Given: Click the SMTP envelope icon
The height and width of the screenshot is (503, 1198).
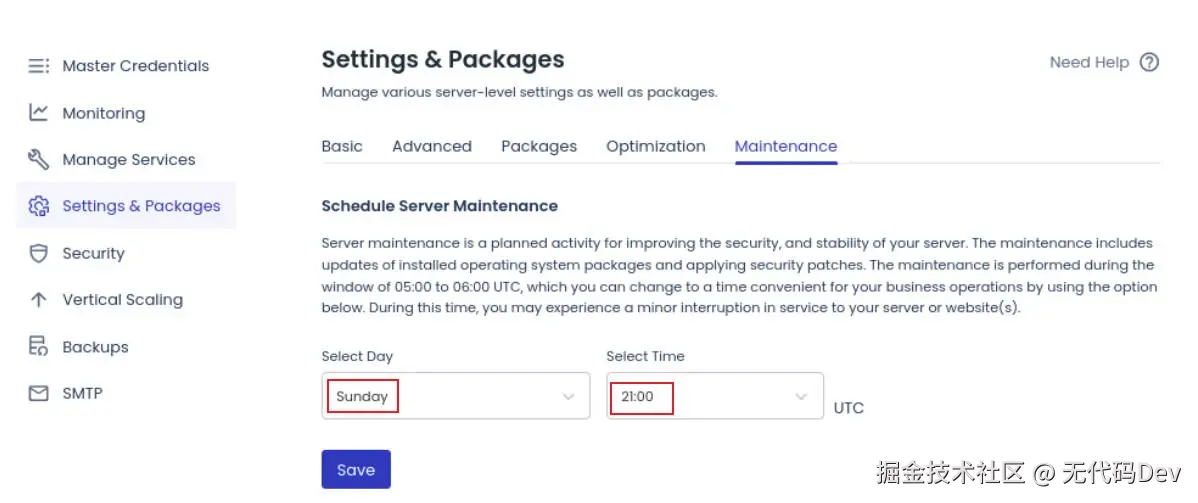Looking at the screenshot, I should click(38, 393).
